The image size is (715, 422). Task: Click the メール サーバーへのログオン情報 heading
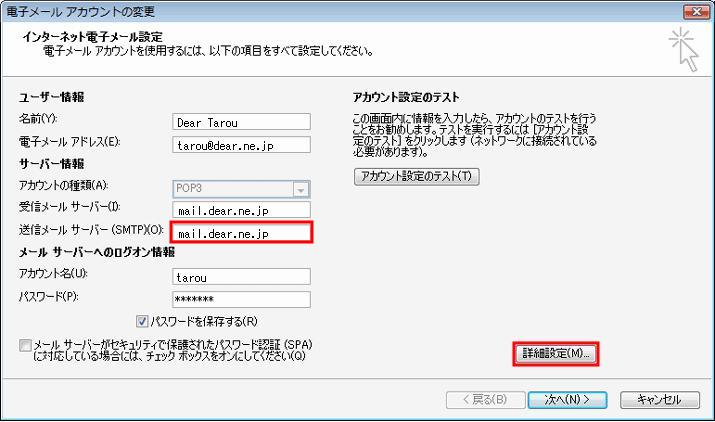click(97, 252)
